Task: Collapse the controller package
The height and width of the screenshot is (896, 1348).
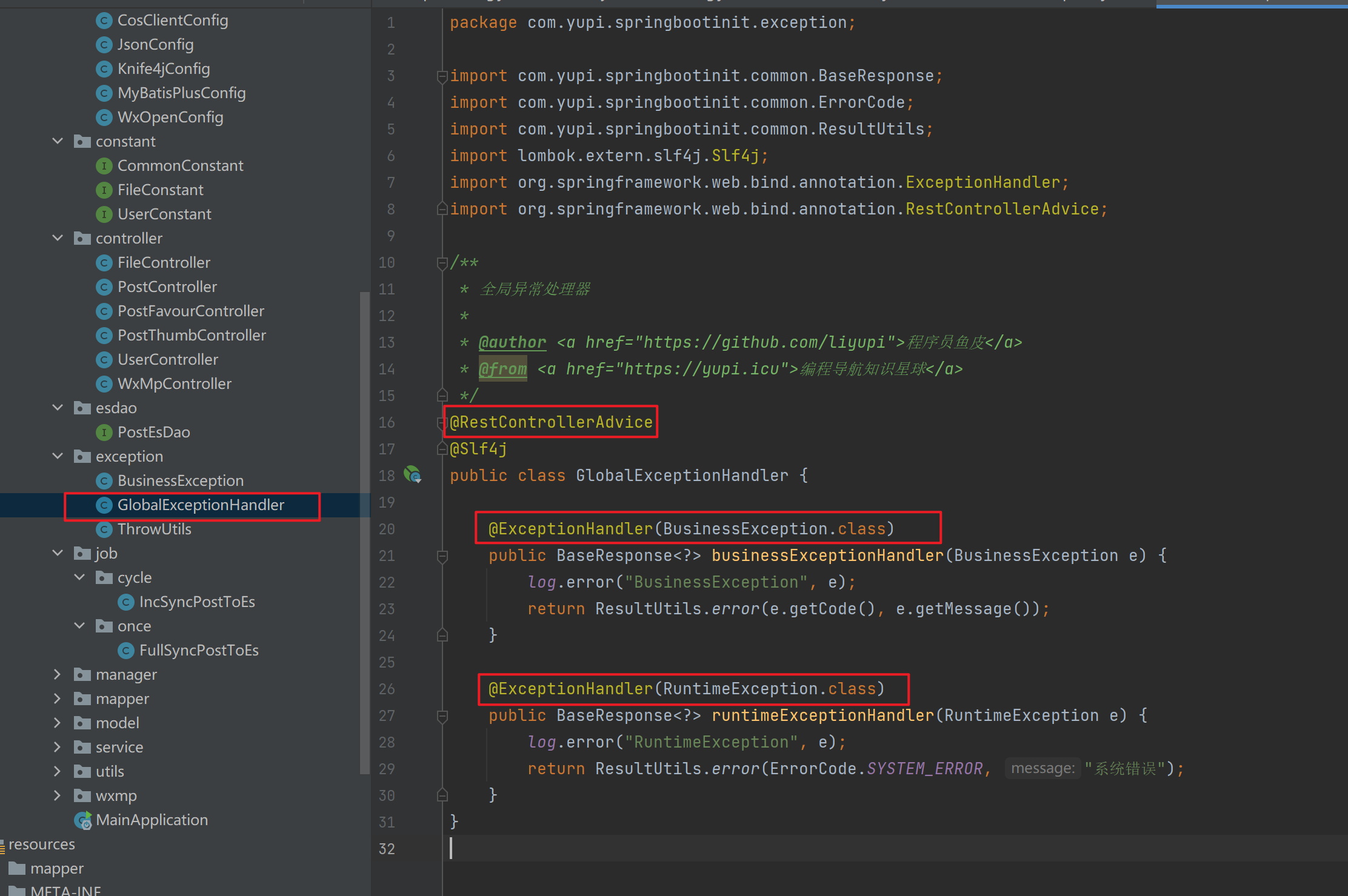Action: coord(58,238)
